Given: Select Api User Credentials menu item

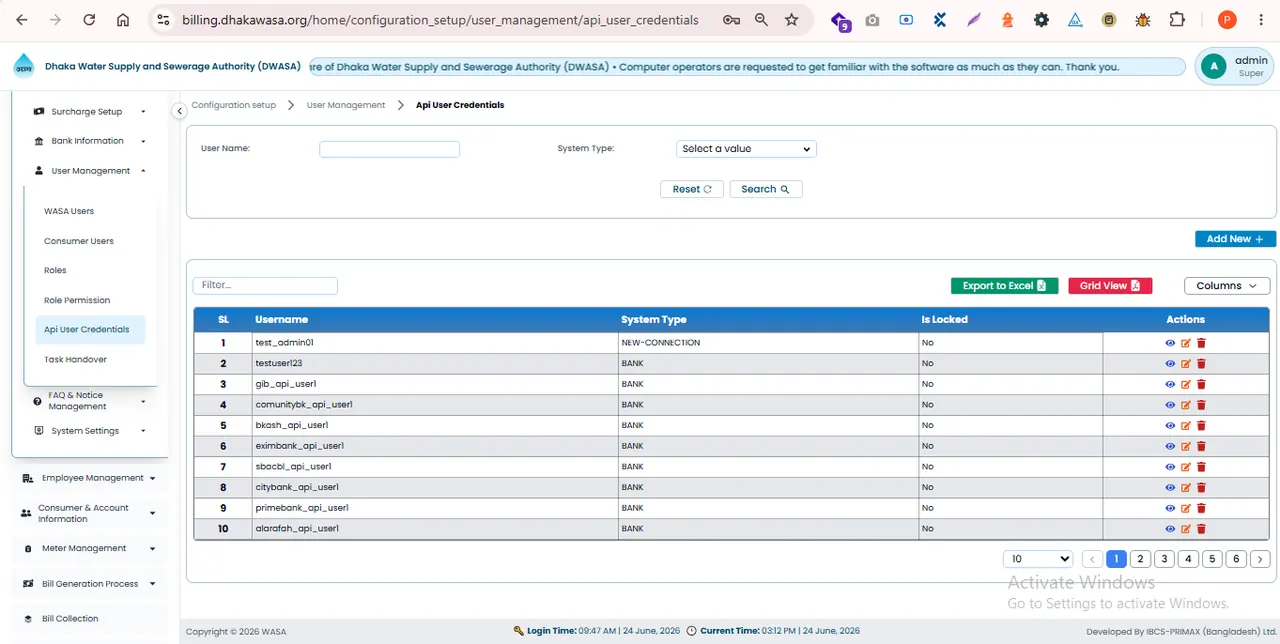Looking at the screenshot, I should 90,329.
